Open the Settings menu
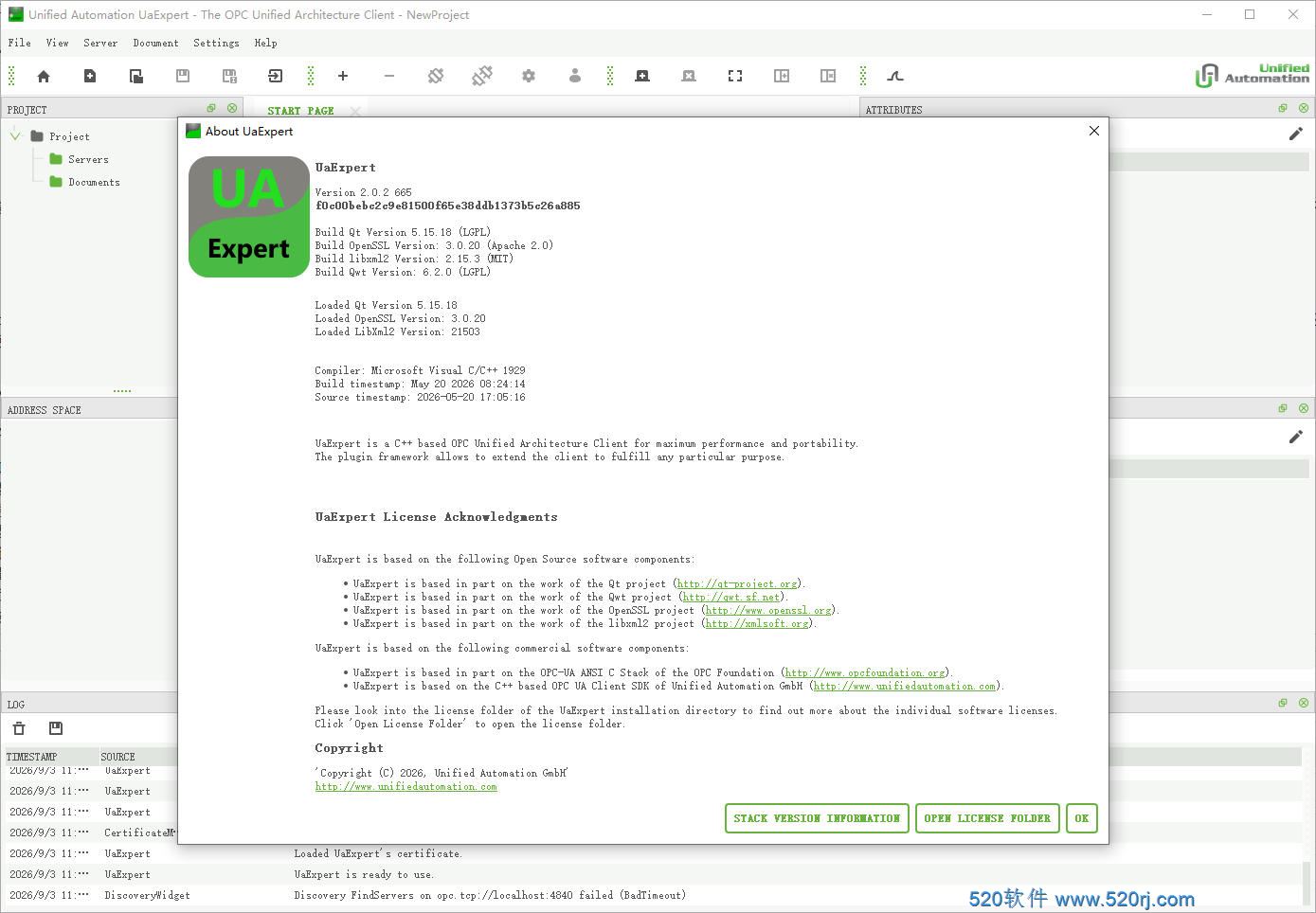Screen dimensions: 1316x913 pyautogui.click(x=216, y=43)
